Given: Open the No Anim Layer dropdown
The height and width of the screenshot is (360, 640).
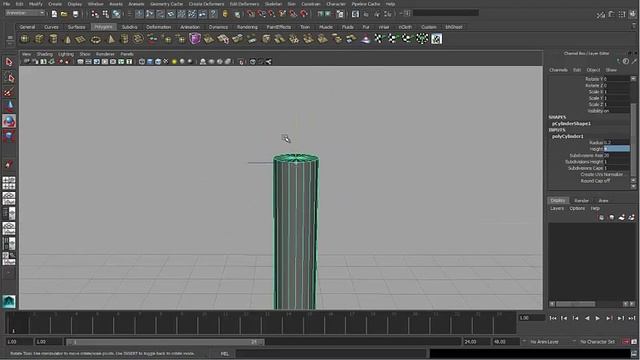Looking at the screenshot, I should (x=543, y=342).
